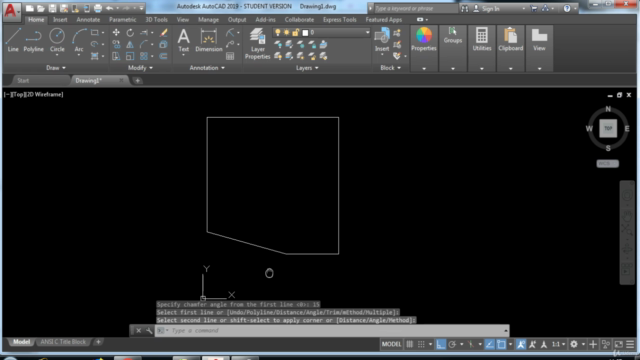Switch to ANSI C Title Block layout tab
Screen dimensions: 640x360
[x=63, y=342]
